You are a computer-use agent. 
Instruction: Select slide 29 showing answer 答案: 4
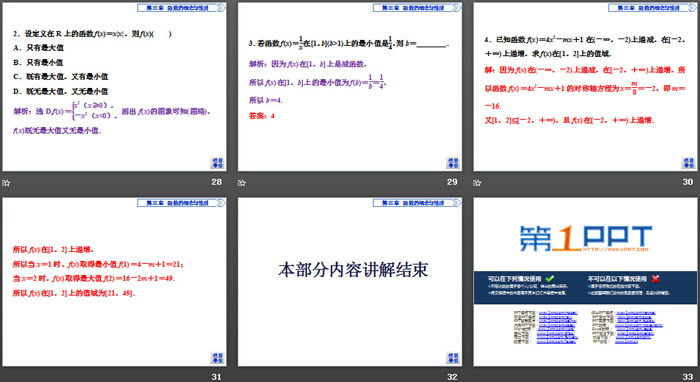coord(350,87)
